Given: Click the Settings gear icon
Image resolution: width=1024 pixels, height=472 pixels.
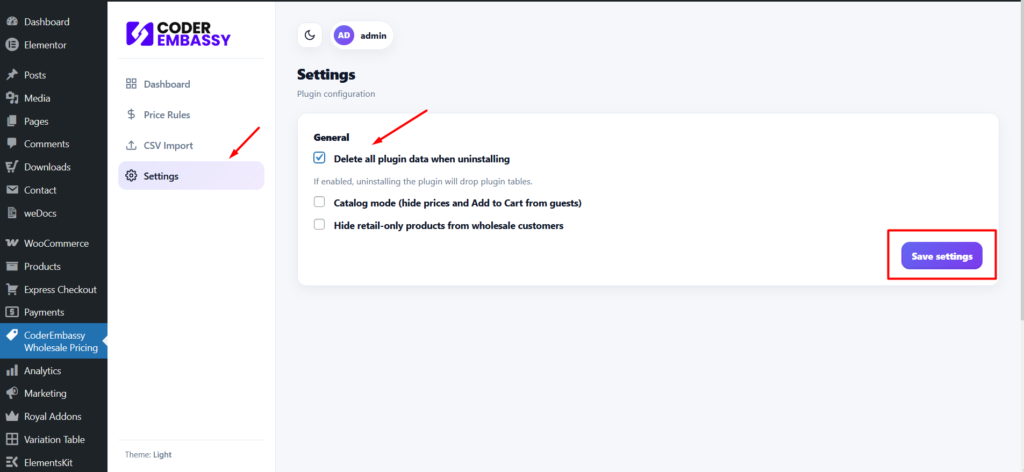Looking at the screenshot, I should (131, 176).
